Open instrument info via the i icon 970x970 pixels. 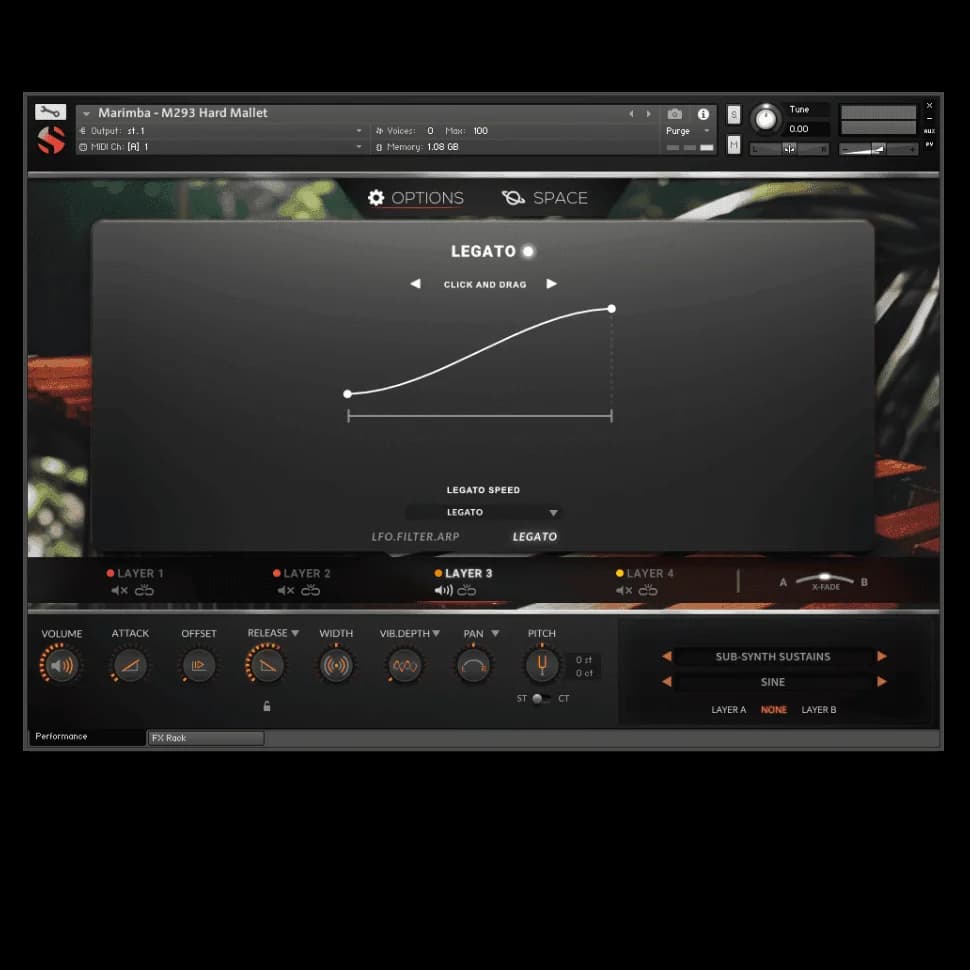tap(703, 113)
